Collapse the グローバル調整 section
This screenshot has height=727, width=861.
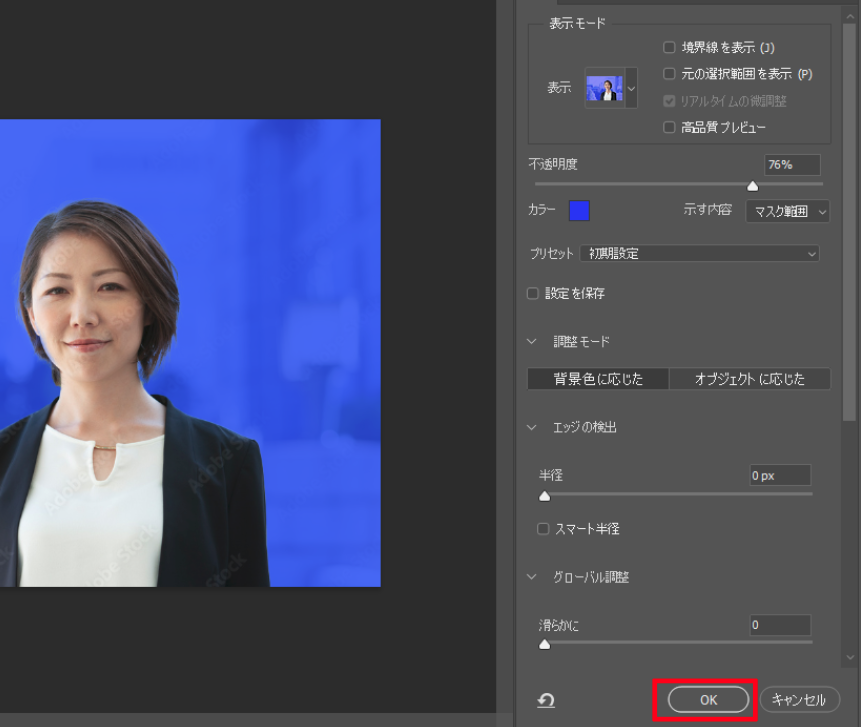click(532, 577)
